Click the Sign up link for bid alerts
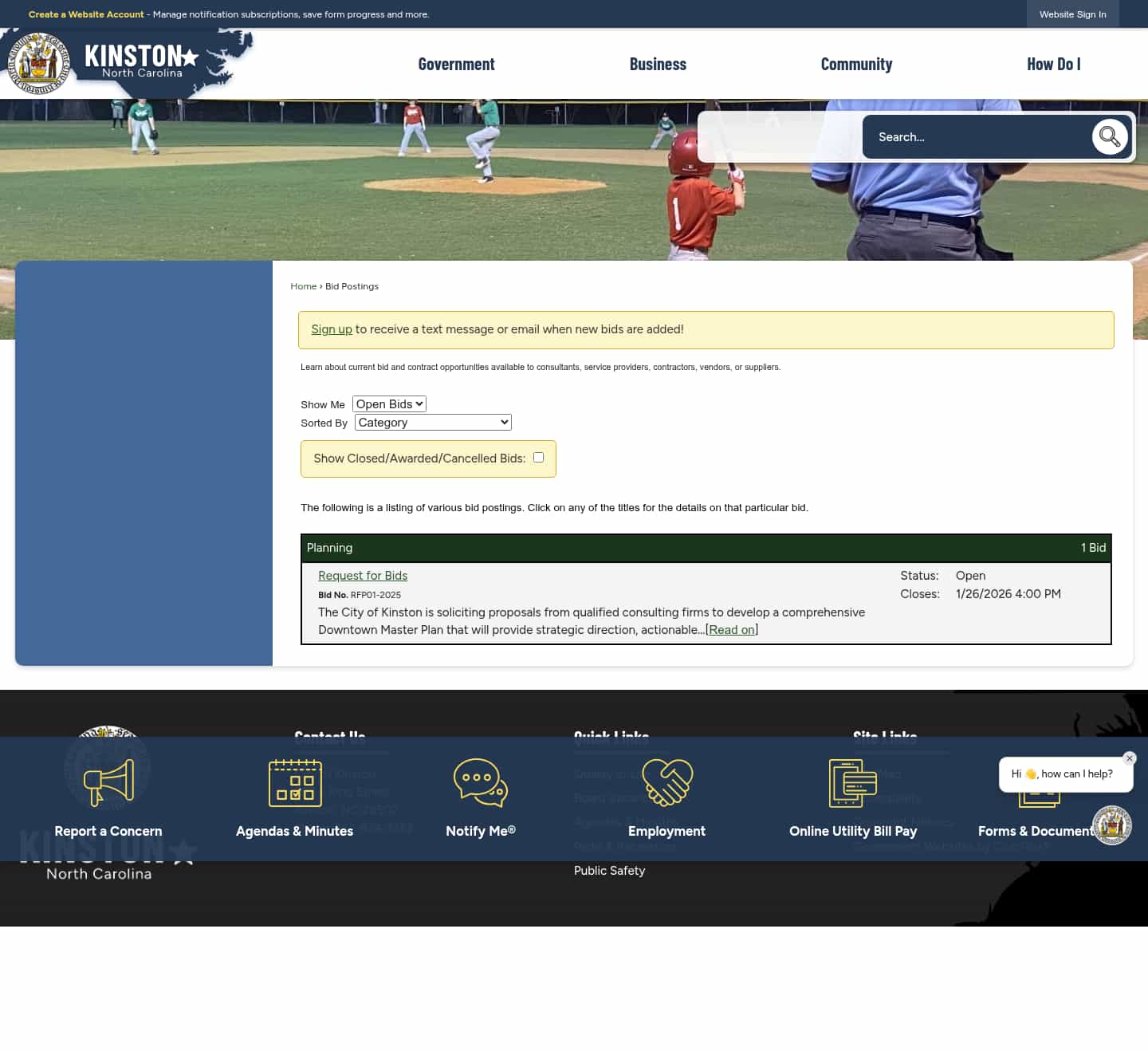Screen dimensions: 1148x1051 coord(332,329)
